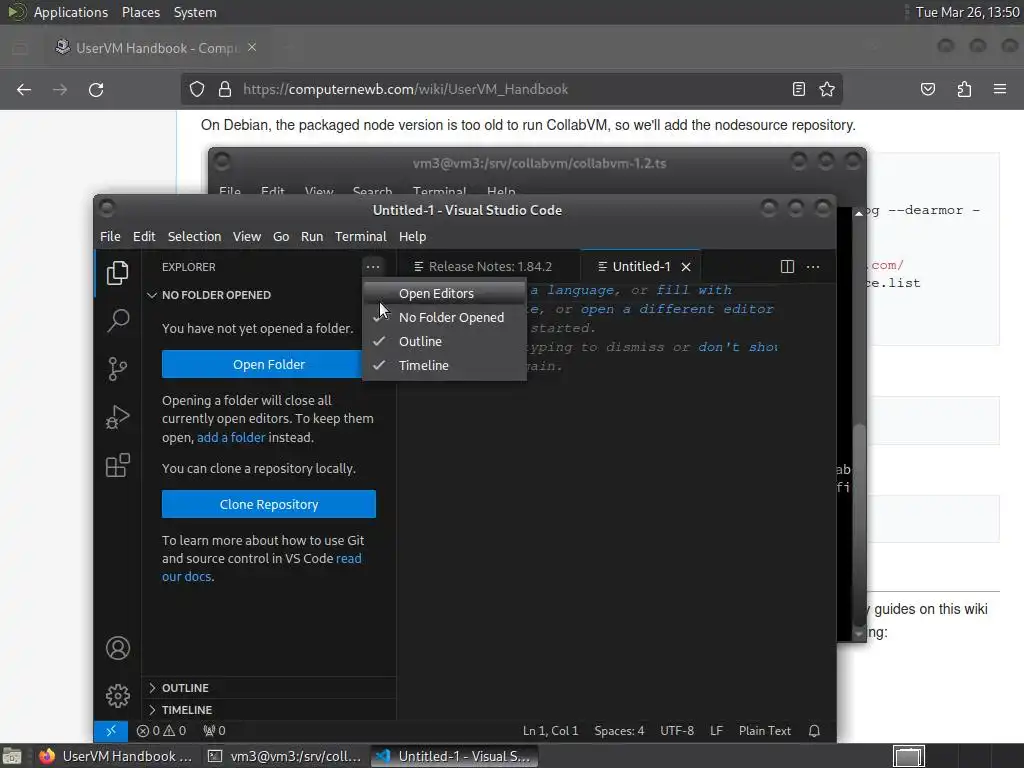Open the Extensions view icon
The width and height of the screenshot is (1024, 768).
click(x=118, y=466)
